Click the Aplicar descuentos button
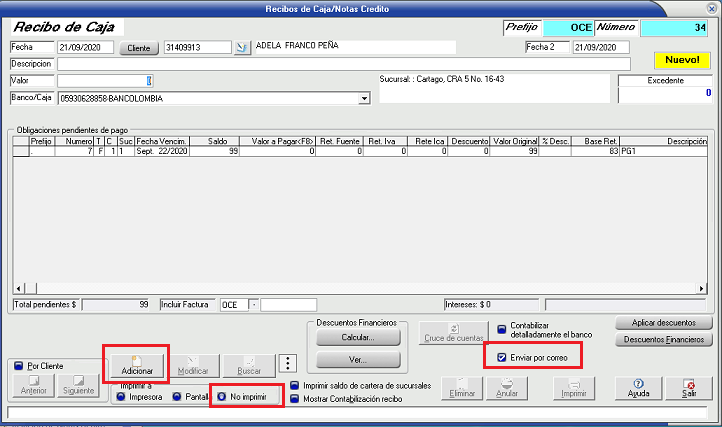Viewport: 722px width, 427px height. tap(664, 323)
